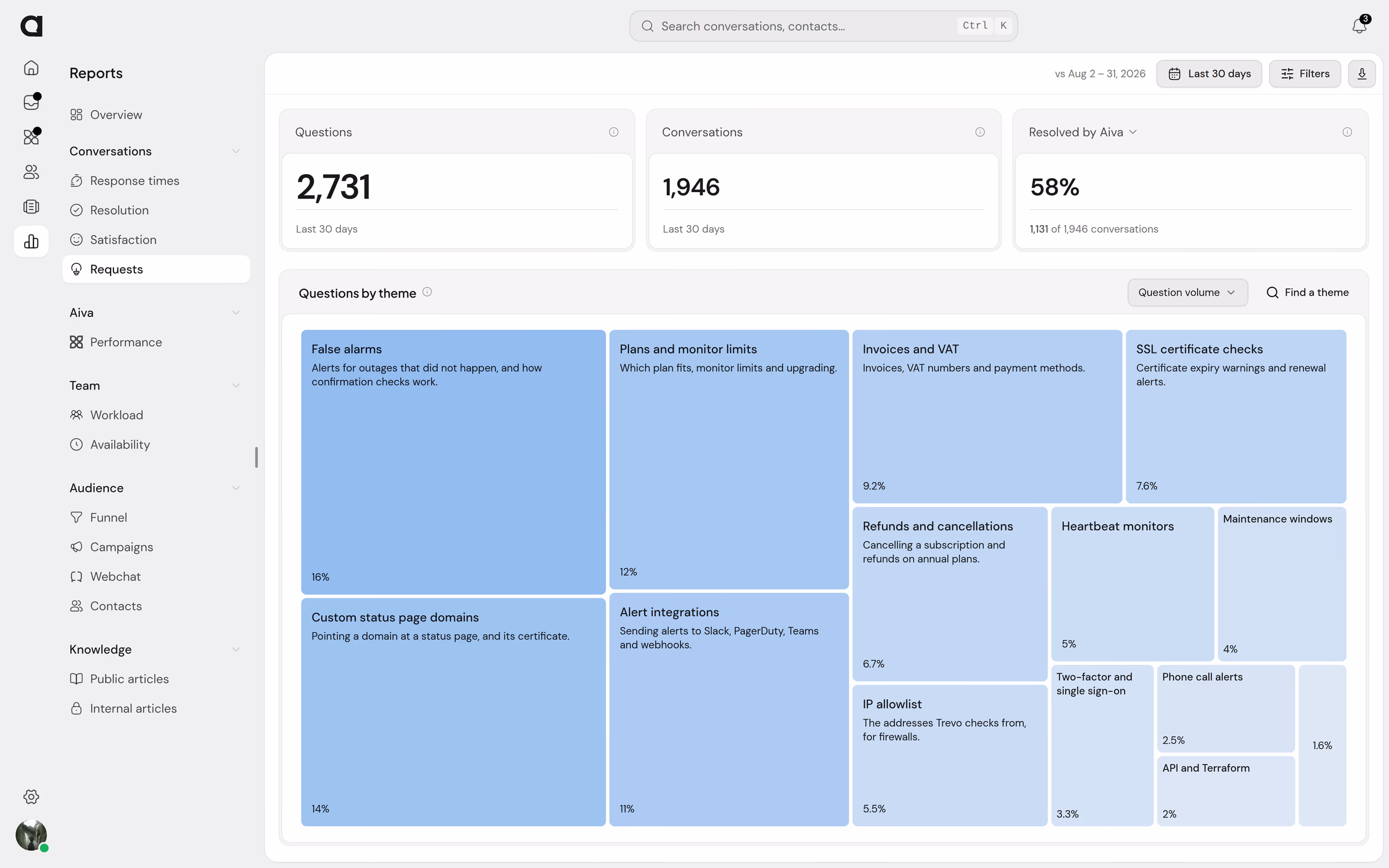Screen dimensions: 1389x868
Task: Open the Contacts people icon in left rail
Action: point(31,172)
